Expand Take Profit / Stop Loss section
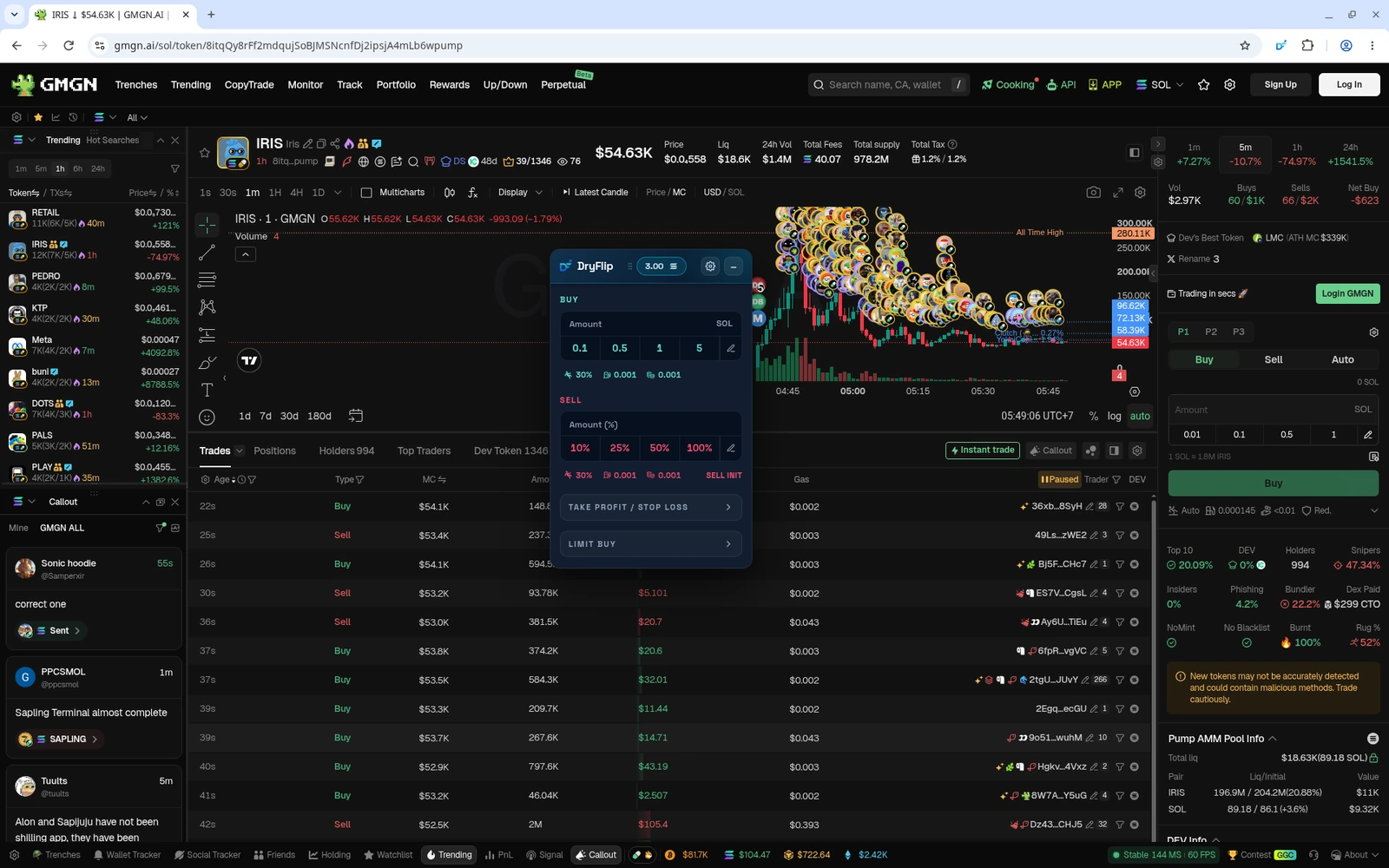Image resolution: width=1389 pixels, height=868 pixels. (x=650, y=507)
